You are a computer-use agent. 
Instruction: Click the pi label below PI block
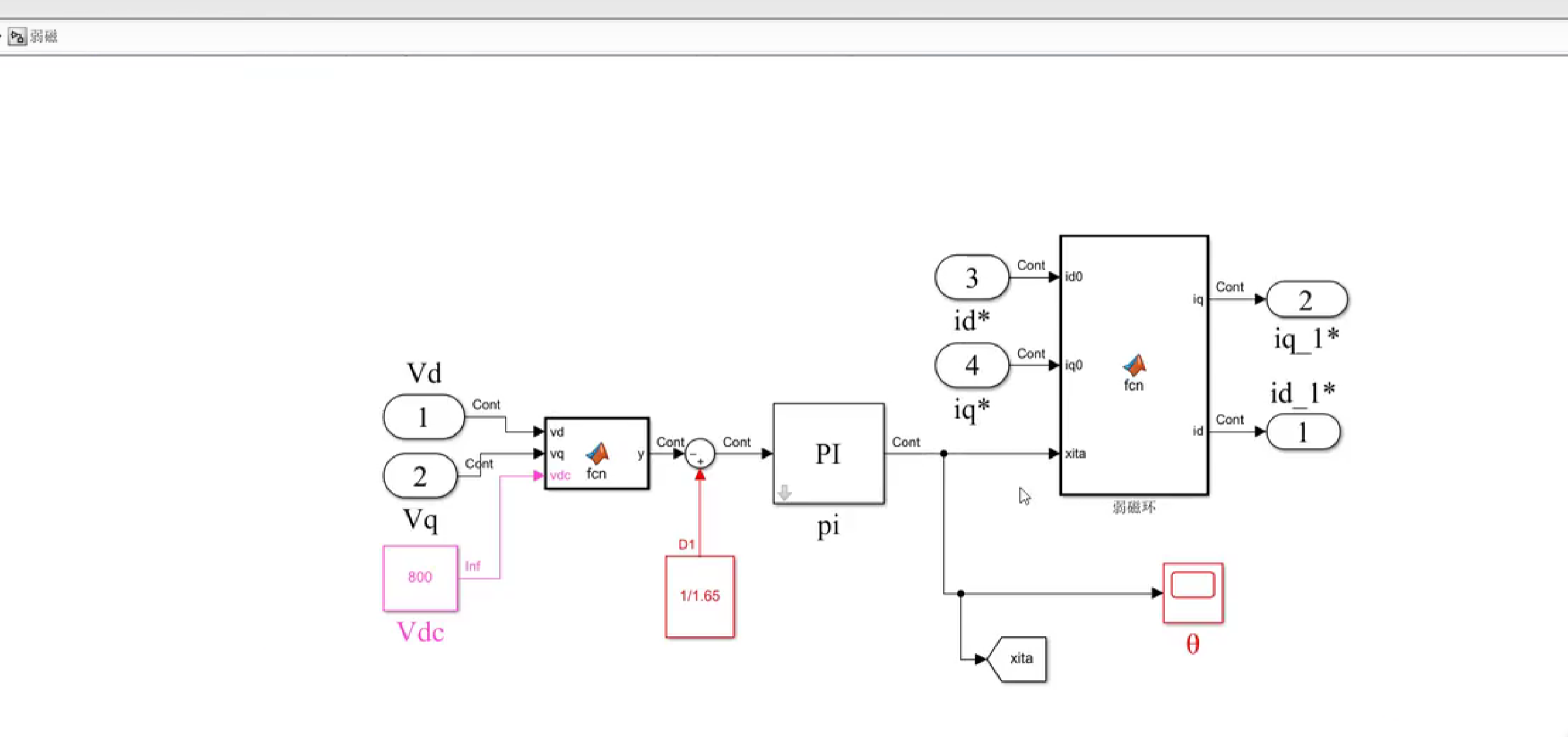point(828,525)
